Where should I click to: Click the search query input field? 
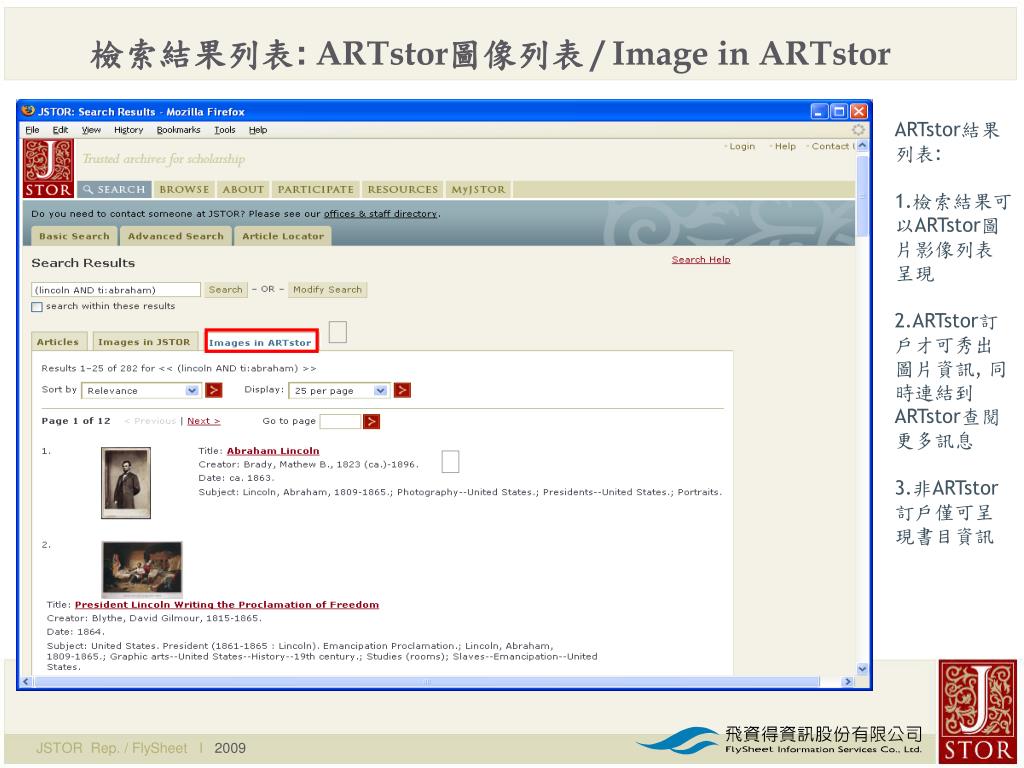(x=116, y=289)
